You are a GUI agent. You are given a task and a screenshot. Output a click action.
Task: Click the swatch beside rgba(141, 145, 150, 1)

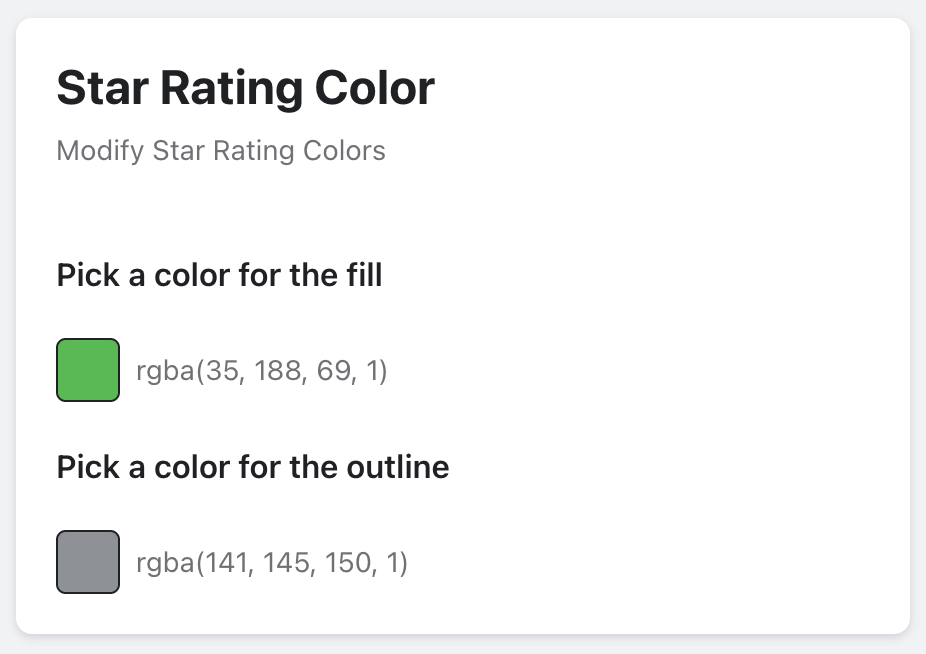(88, 562)
